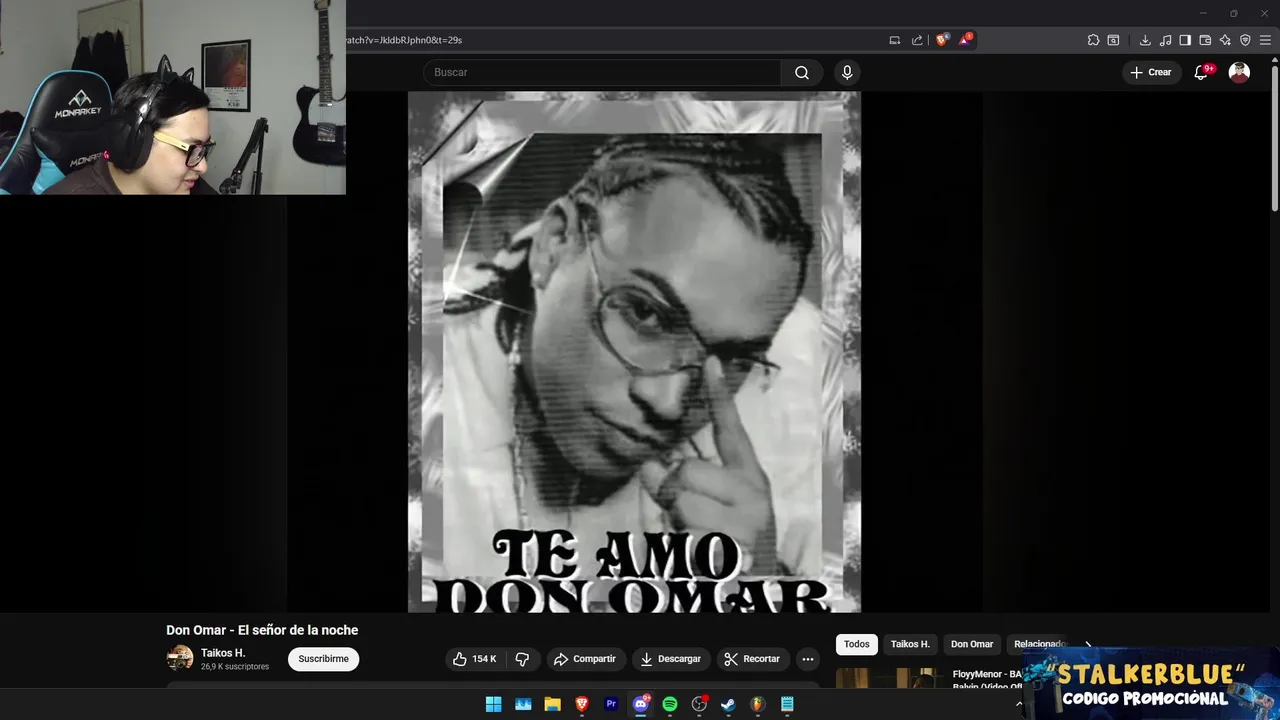The image size is (1280, 720).
Task: Select the Taikos H. filter chip
Action: (910, 644)
